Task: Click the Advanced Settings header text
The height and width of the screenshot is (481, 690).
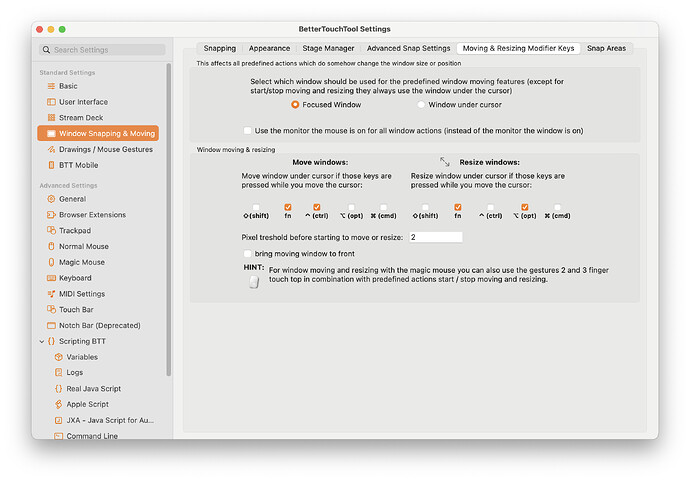Action: coord(68,186)
